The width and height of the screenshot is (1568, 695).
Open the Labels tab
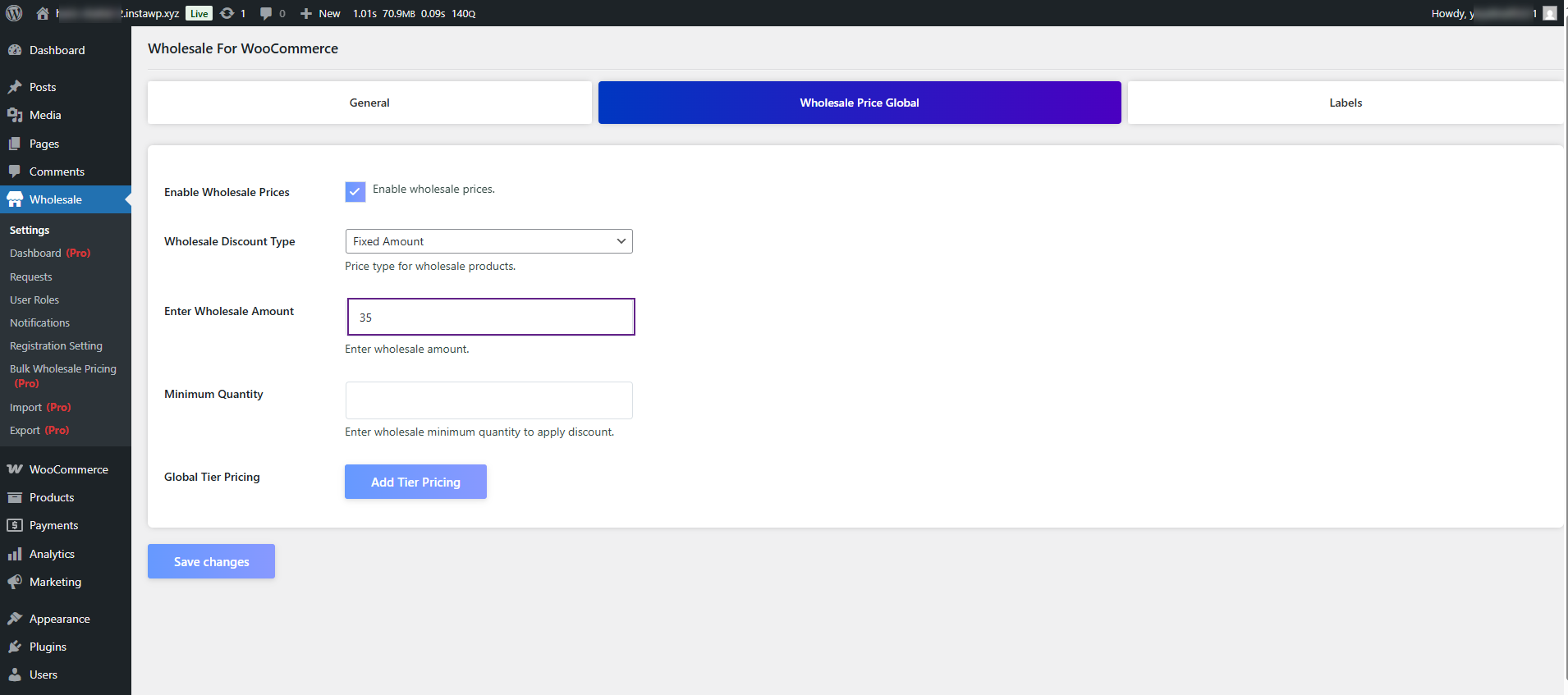click(x=1346, y=103)
